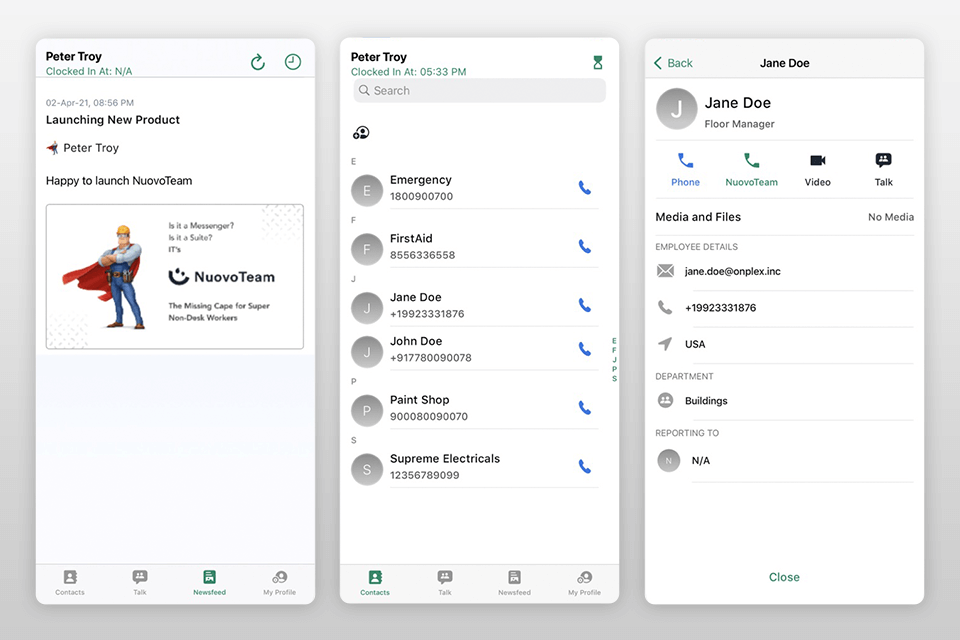Tap the refresh icon on Peter Troy's newsfeed

[257, 61]
